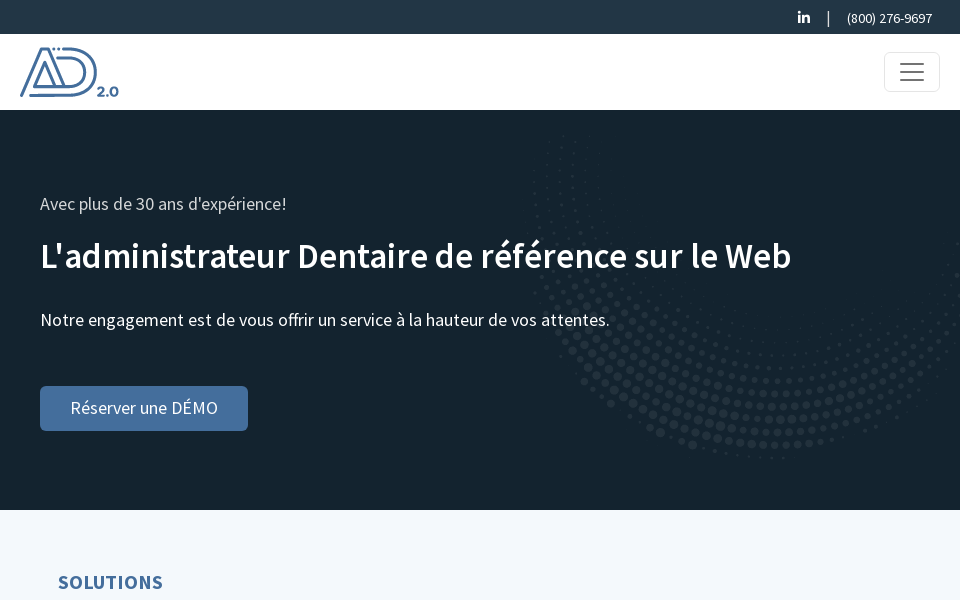Viewport: 960px width, 600px height.
Task: Click the "Notre engagement" paragraph text
Action: pos(324,320)
